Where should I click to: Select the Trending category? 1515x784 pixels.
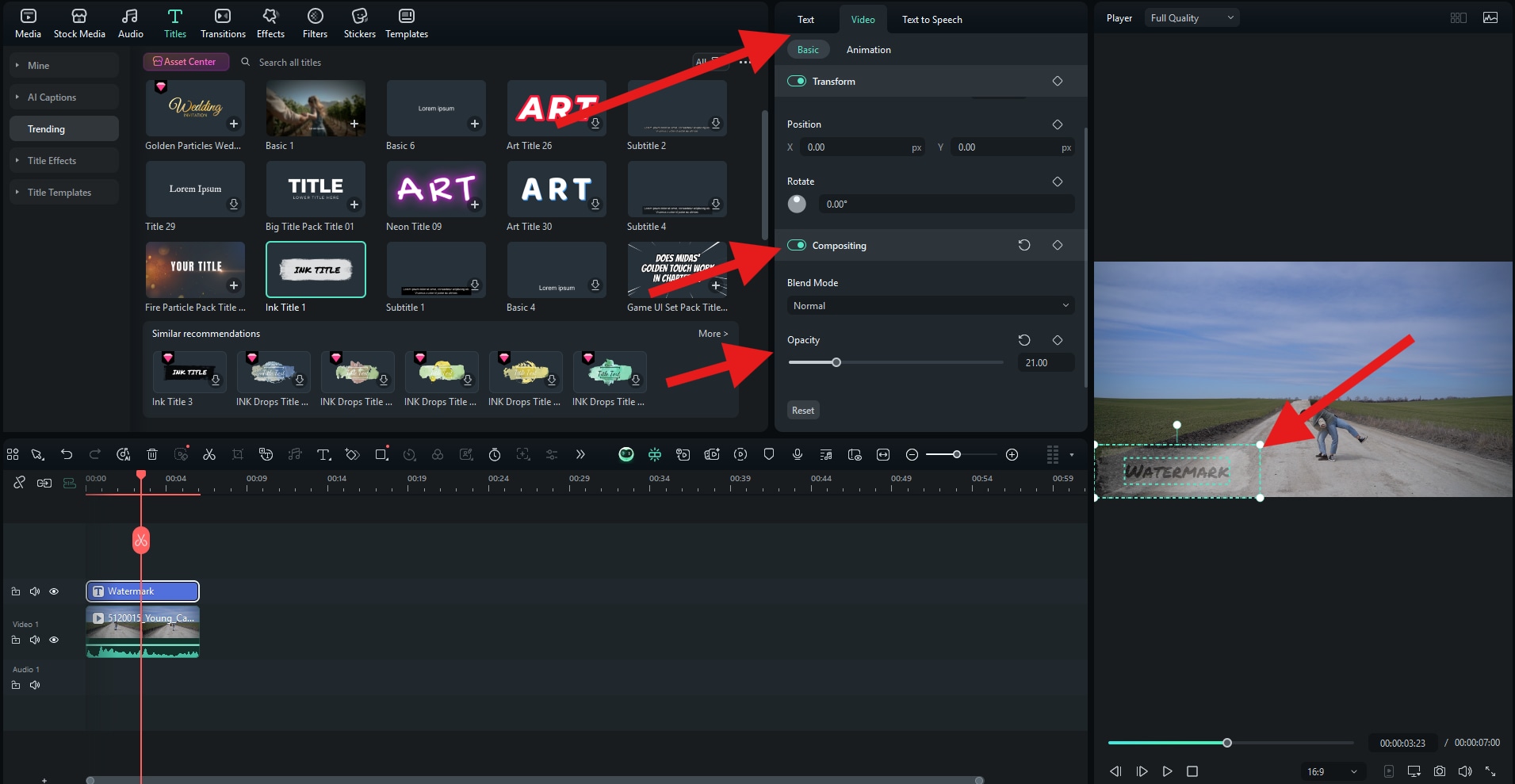pyautogui.click(x=64, y=129)
